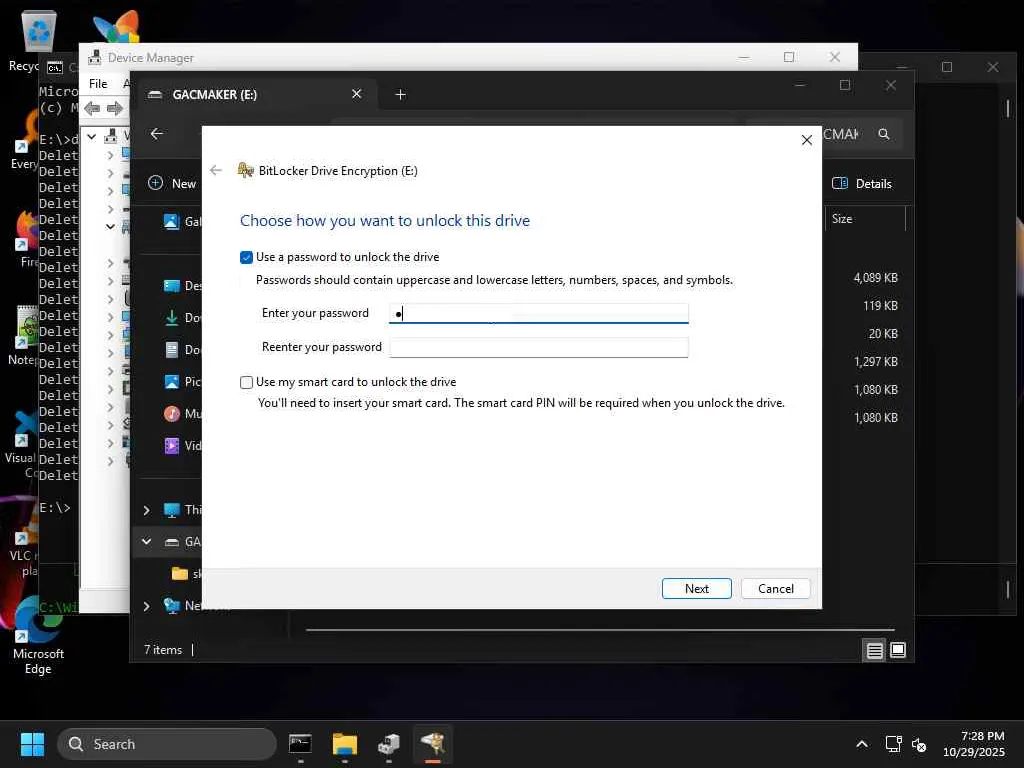Screen dimensions: 1024x768
Task: Select the 4,089 KB file size cell
Action: point(875,278)
